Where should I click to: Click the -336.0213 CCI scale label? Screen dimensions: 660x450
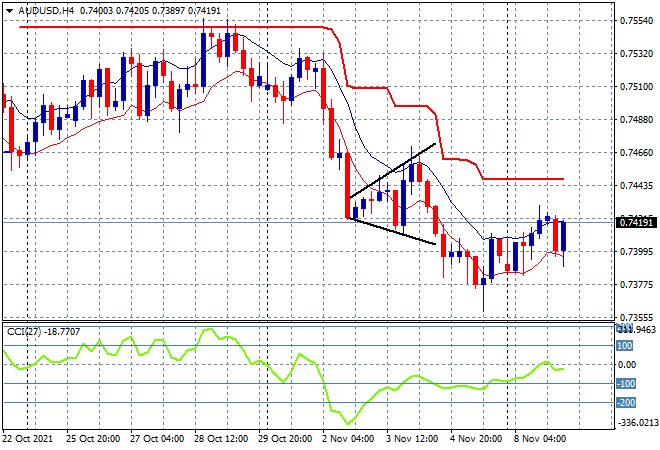[x=637, y=422]
